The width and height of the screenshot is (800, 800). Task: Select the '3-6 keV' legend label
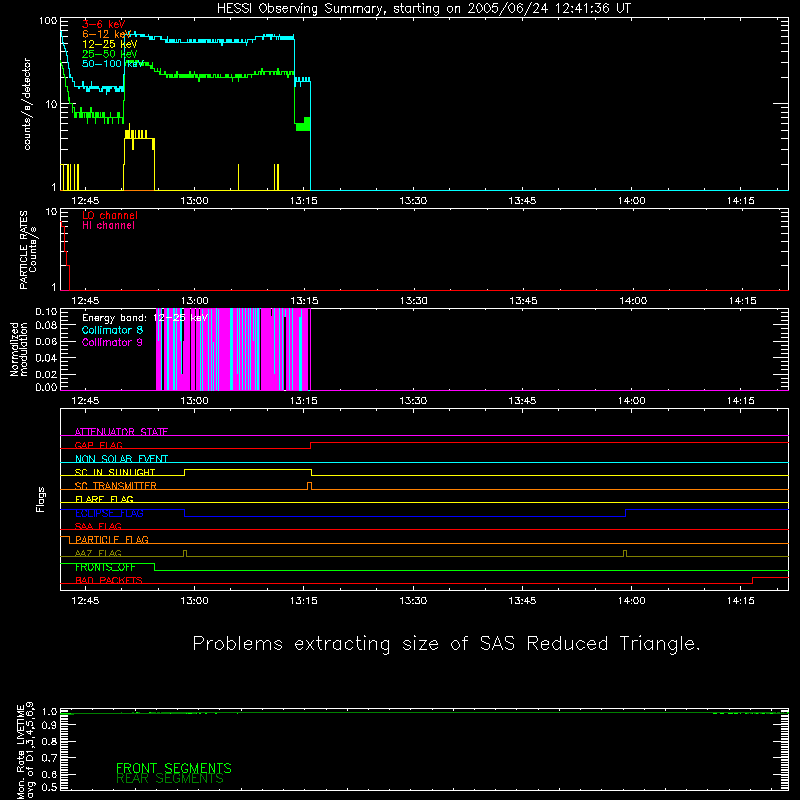coord(104,24)
